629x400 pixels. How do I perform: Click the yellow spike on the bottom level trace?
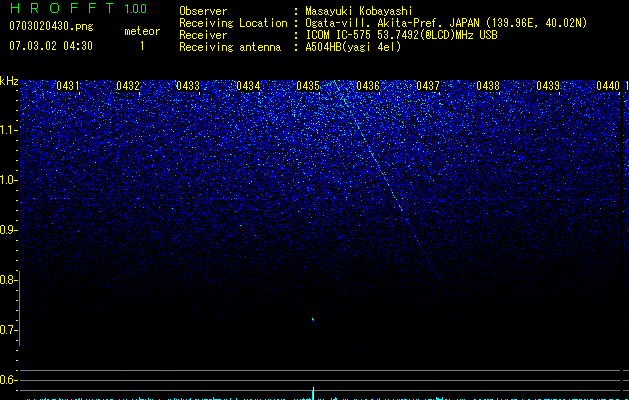click(313, 393)
